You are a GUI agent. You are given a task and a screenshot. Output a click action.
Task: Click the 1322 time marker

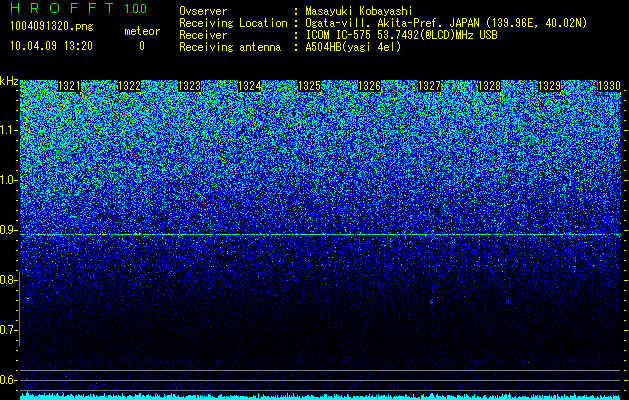[130, 86]
